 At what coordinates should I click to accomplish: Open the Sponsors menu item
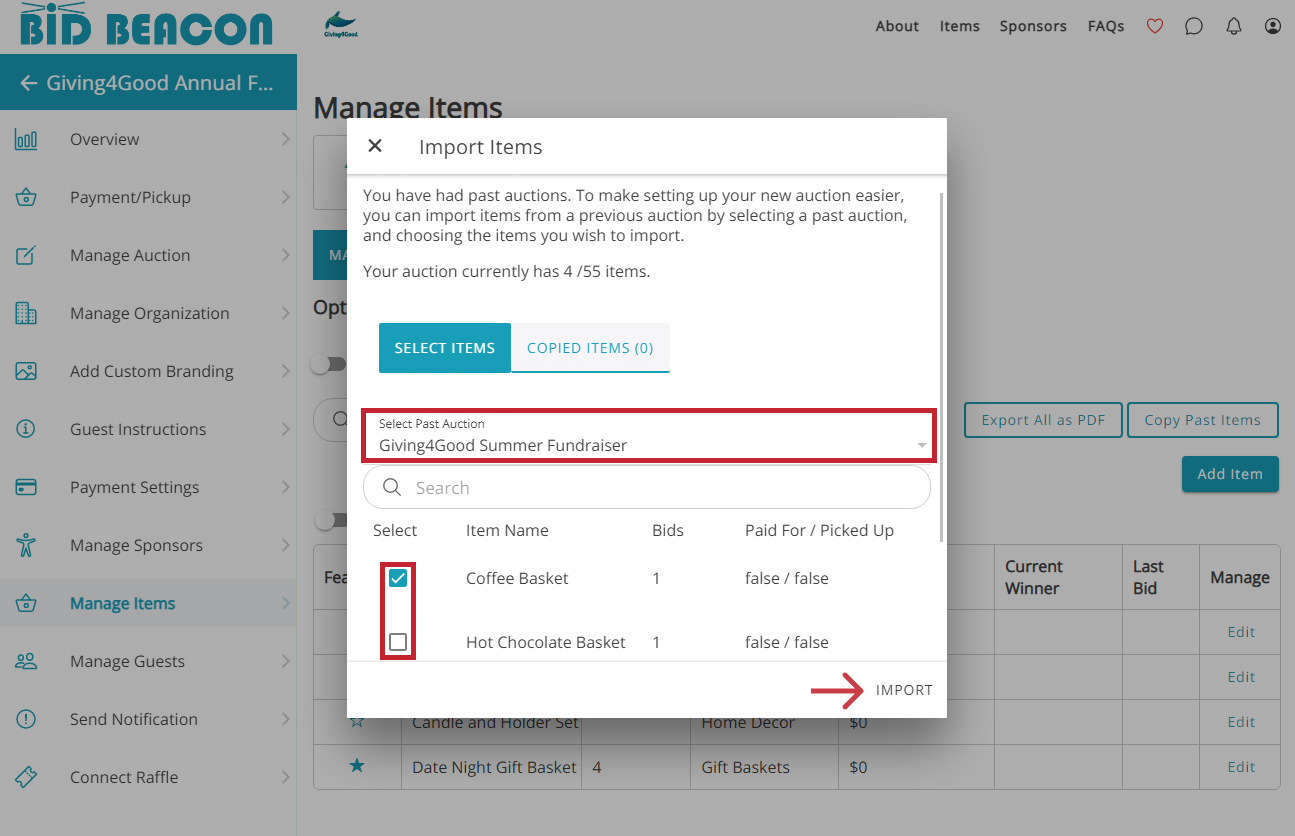click(x=1033, y=26)
